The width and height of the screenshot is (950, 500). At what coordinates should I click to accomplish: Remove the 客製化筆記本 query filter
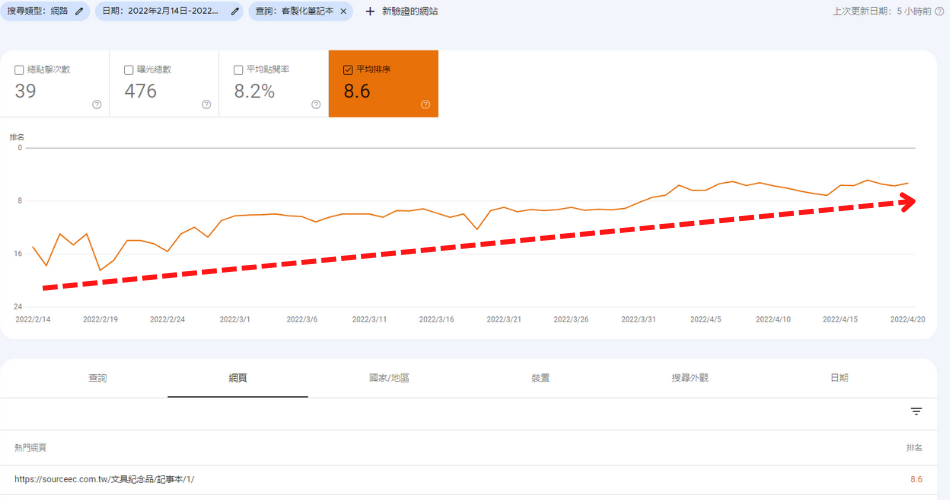(x=344, y=12)
